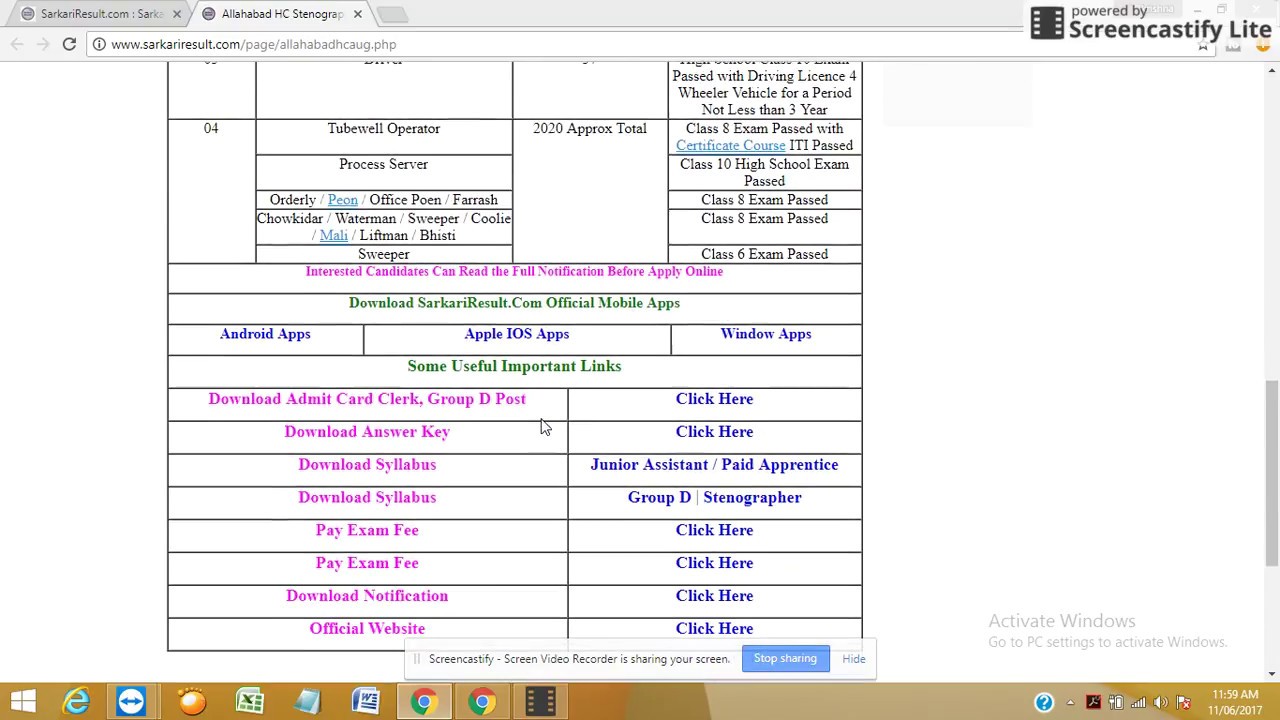The image size is (1280, 720).
Task: Open Word from the taskbar
Action: click(365, 701)
